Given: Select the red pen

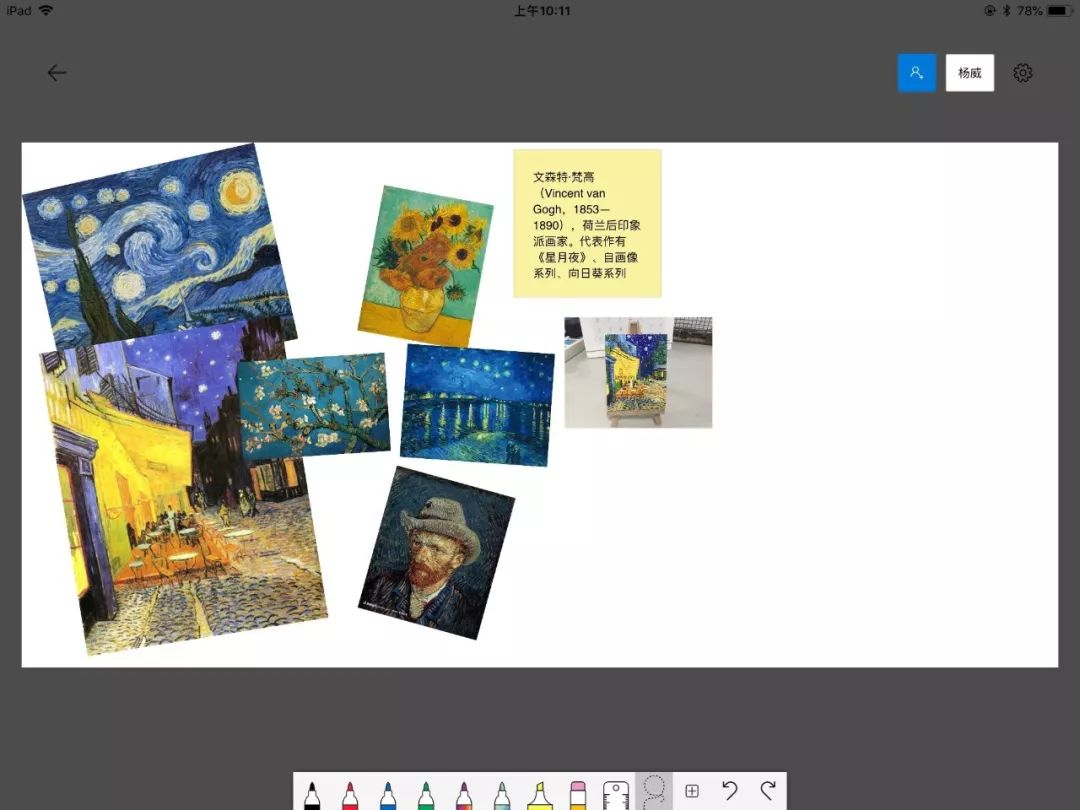Looking at the screenshot, I should tap(350, 795).
